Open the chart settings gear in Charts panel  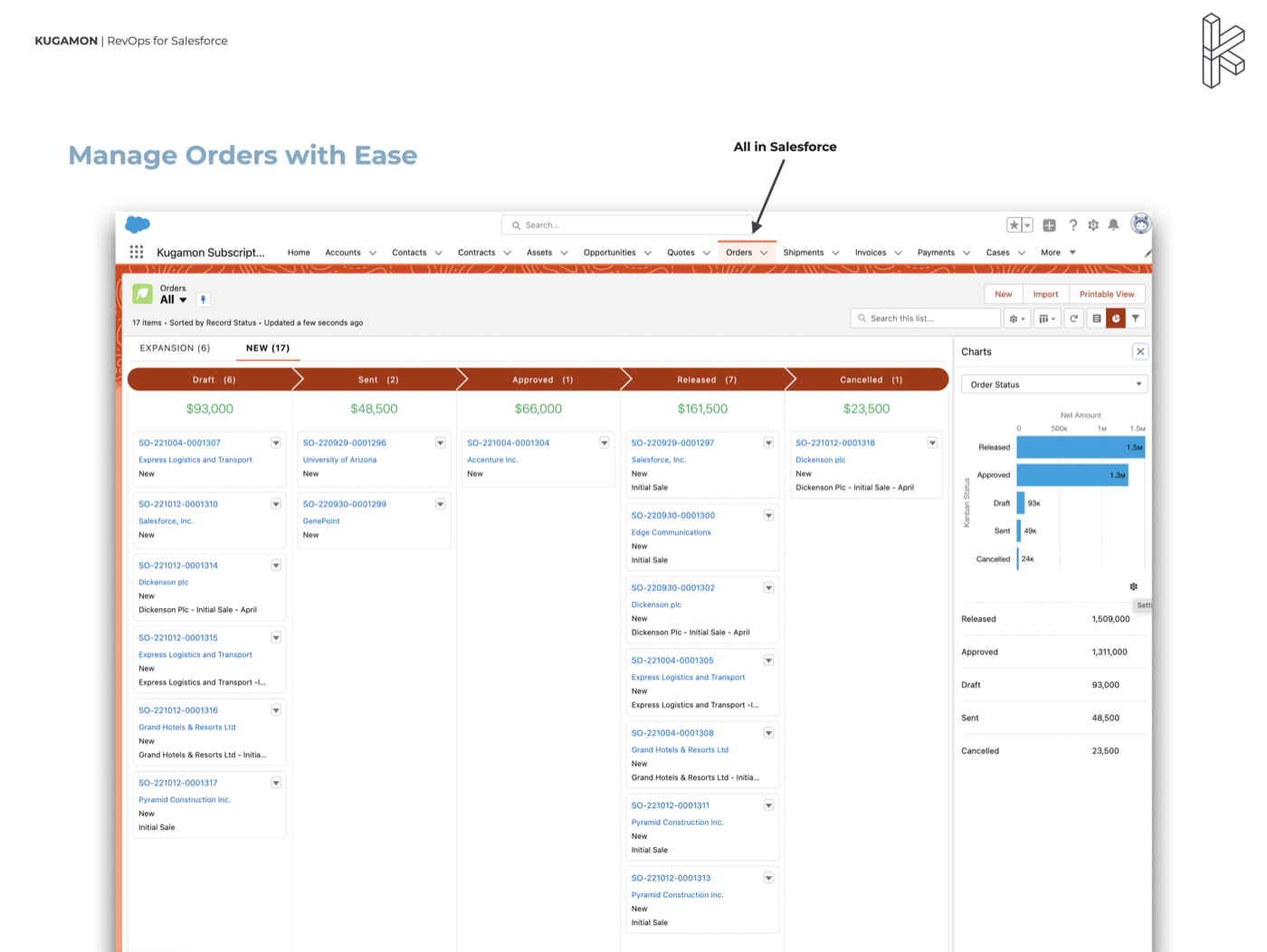click(1133, 586)
